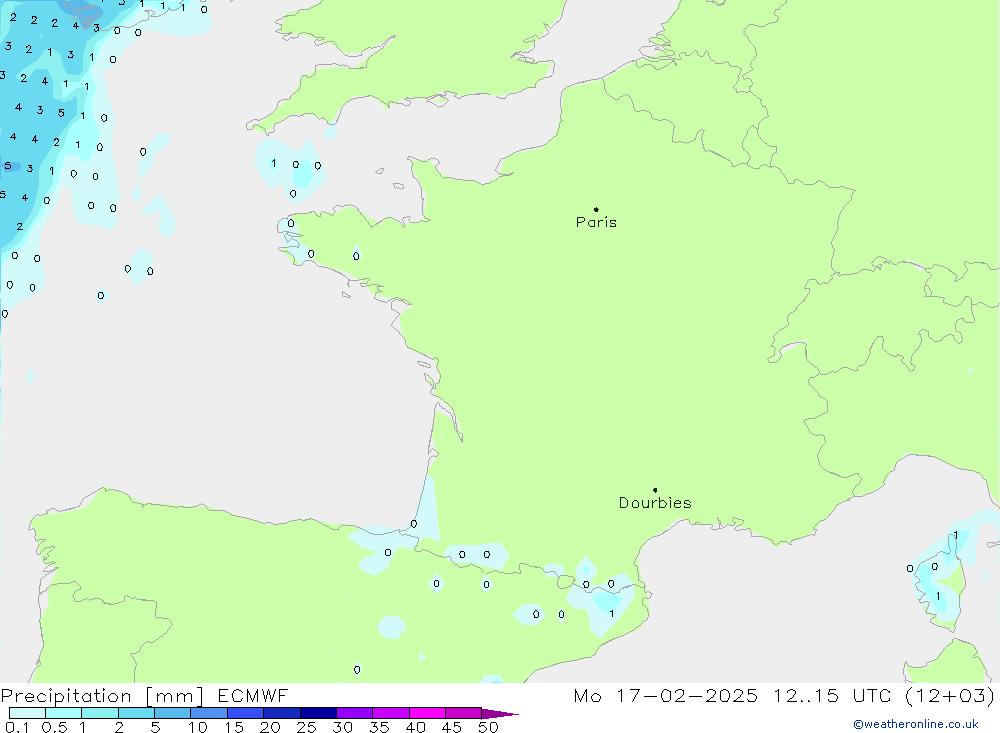Click the purple arrow end of the legend

(499, 714)
